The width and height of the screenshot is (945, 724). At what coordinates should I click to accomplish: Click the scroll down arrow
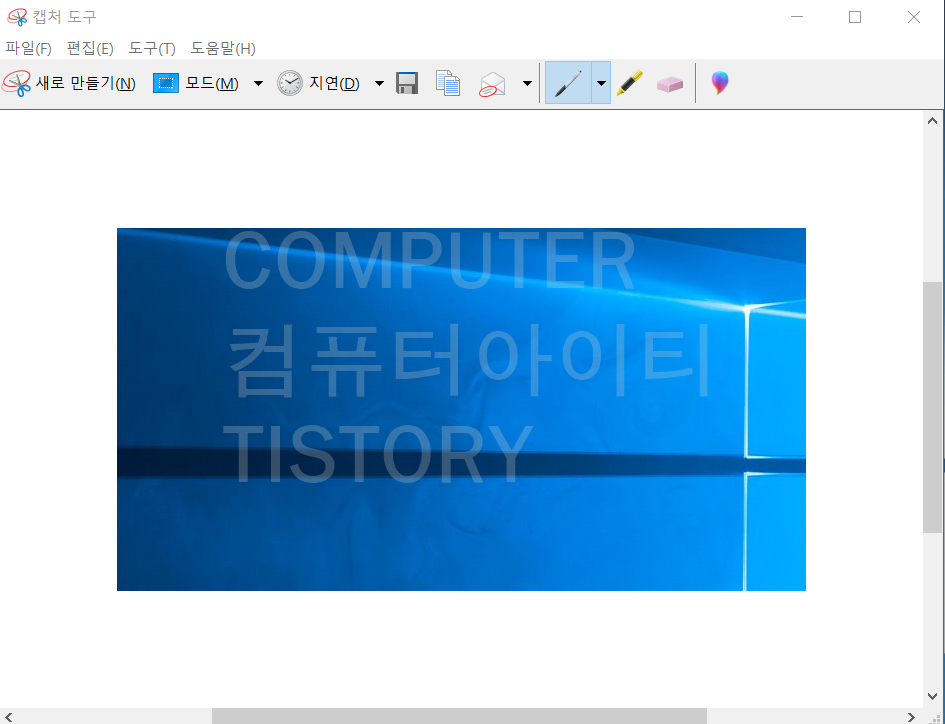(x=932, y=697)
